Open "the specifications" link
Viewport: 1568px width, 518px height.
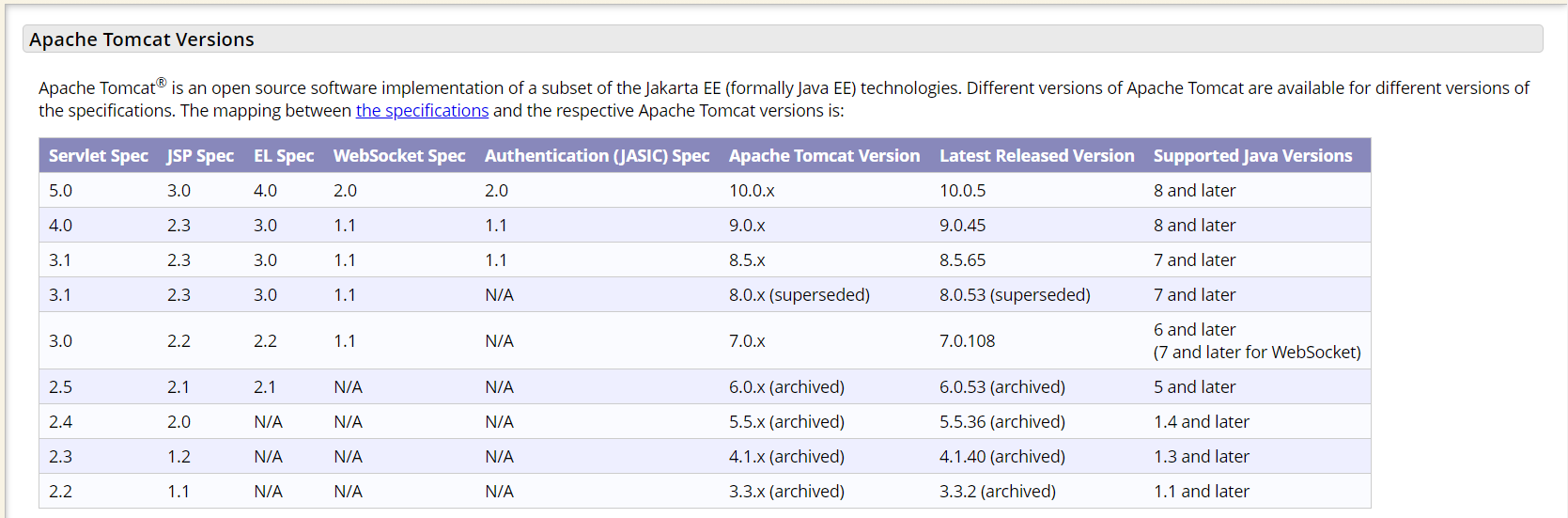tap(422, 111)
